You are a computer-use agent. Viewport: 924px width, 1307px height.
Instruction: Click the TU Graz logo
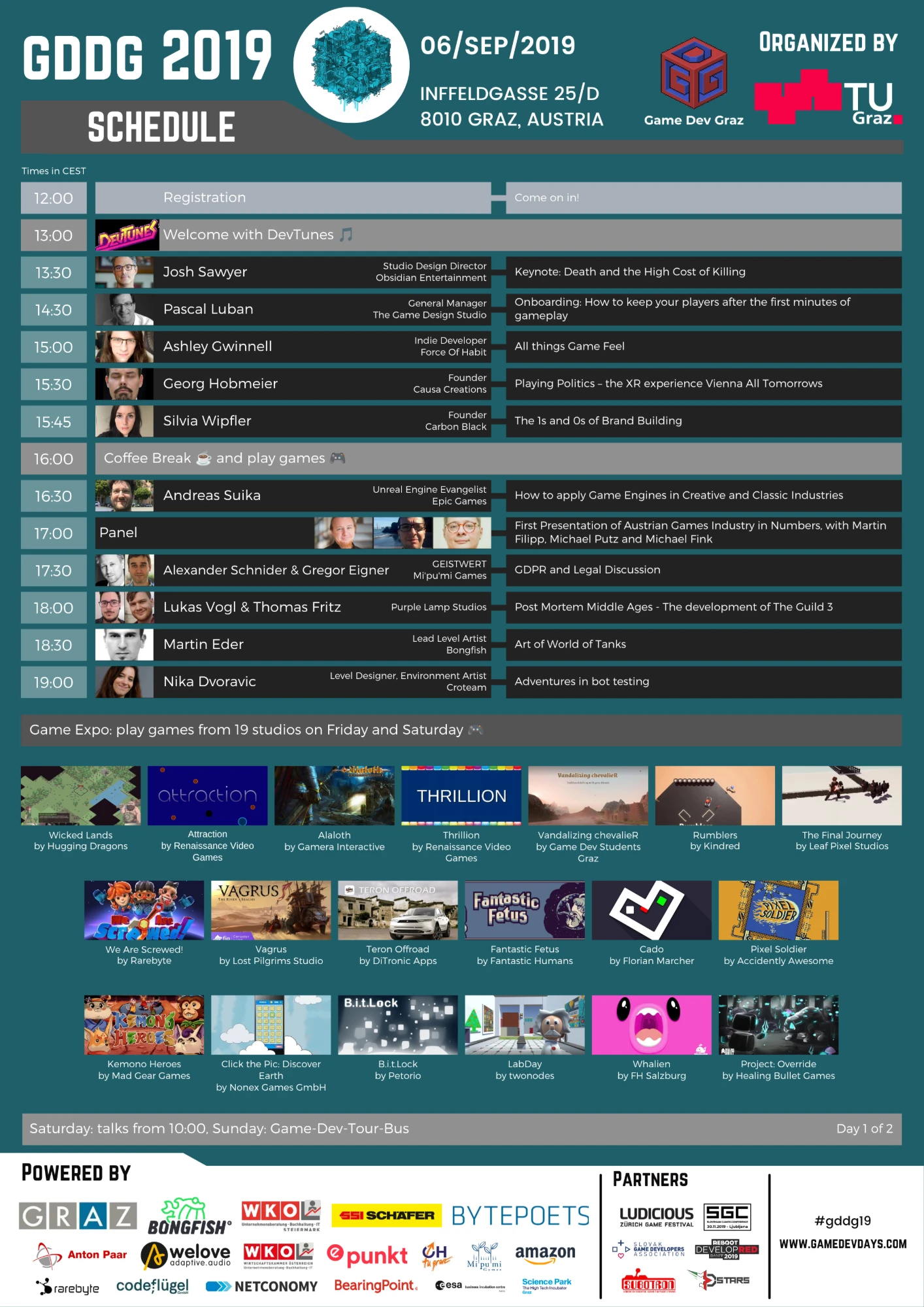coord(829,97)
